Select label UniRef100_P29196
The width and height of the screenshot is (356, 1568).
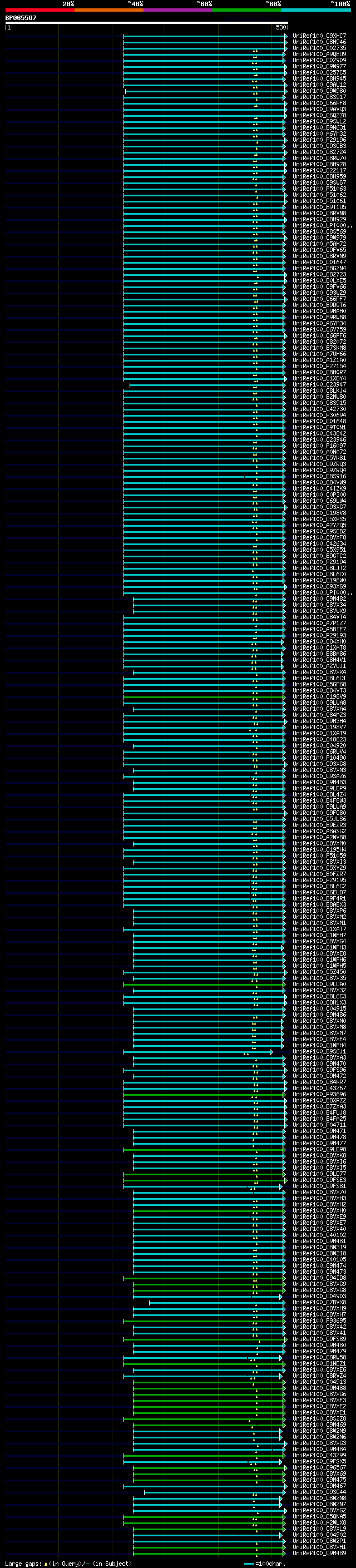(319, 140)
